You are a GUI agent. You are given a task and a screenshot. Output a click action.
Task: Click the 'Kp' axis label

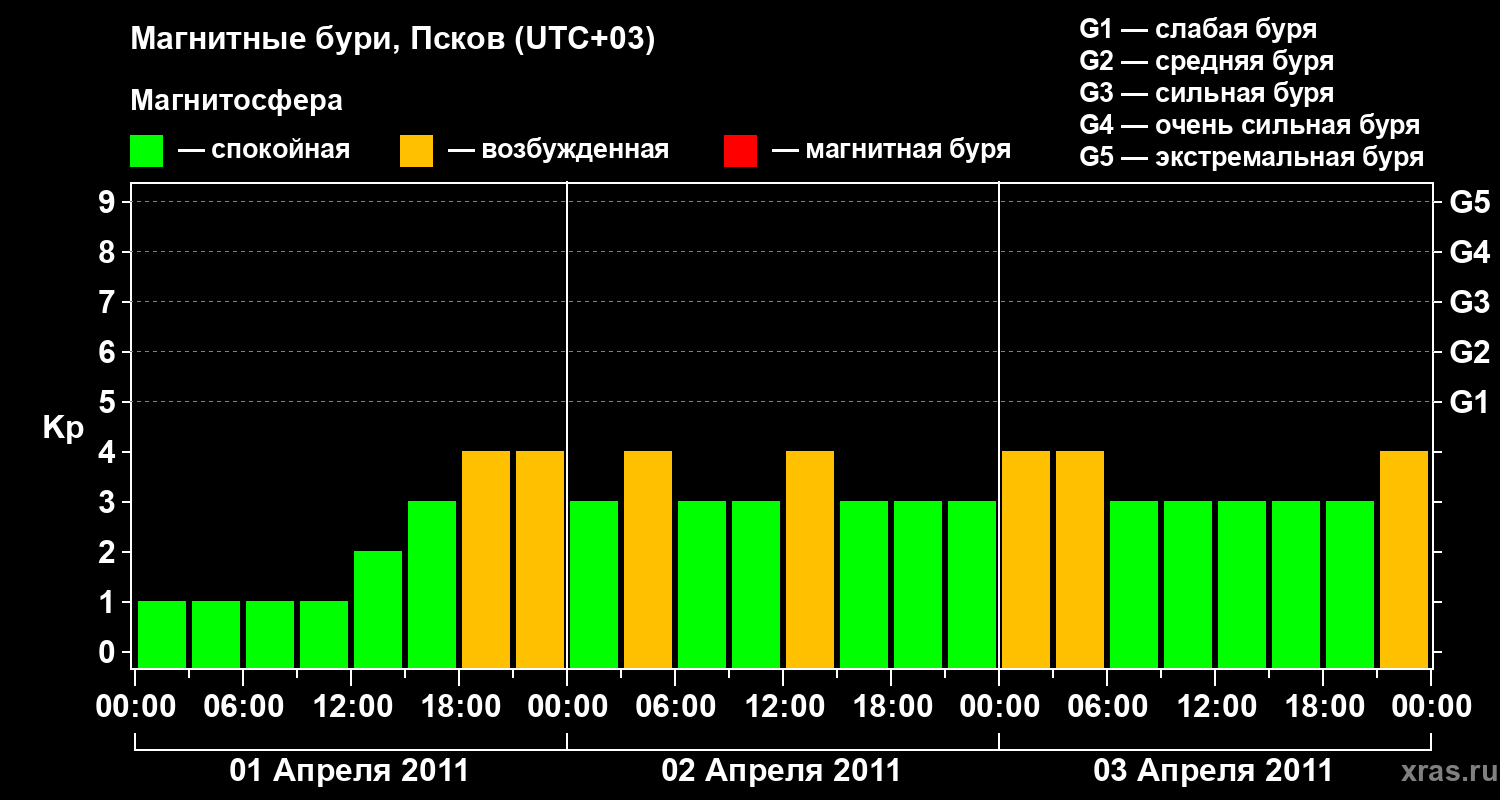[64, 428]
